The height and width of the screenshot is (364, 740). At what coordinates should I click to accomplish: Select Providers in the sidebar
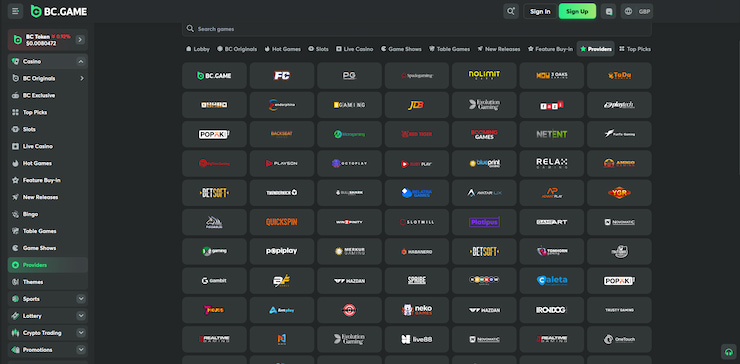coord(48,265)
